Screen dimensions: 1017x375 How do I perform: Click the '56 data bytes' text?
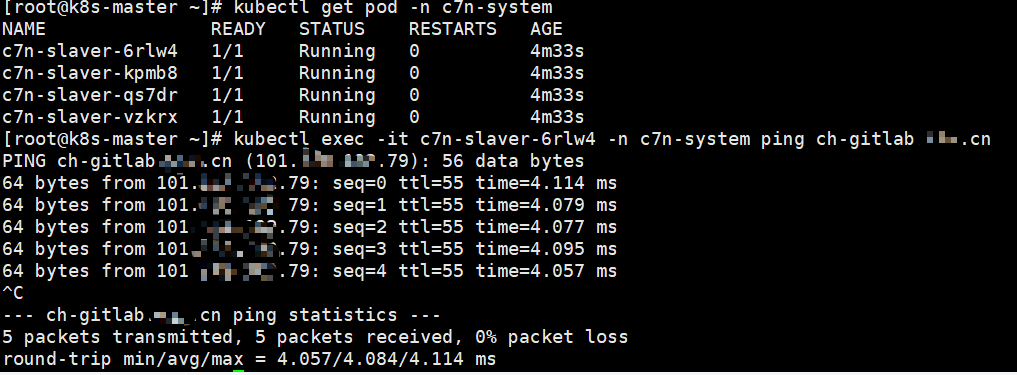pos(512,161)
